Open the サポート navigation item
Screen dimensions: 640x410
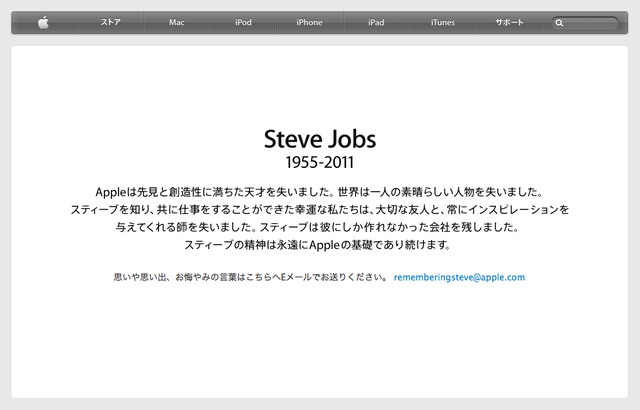pos(509,22)
